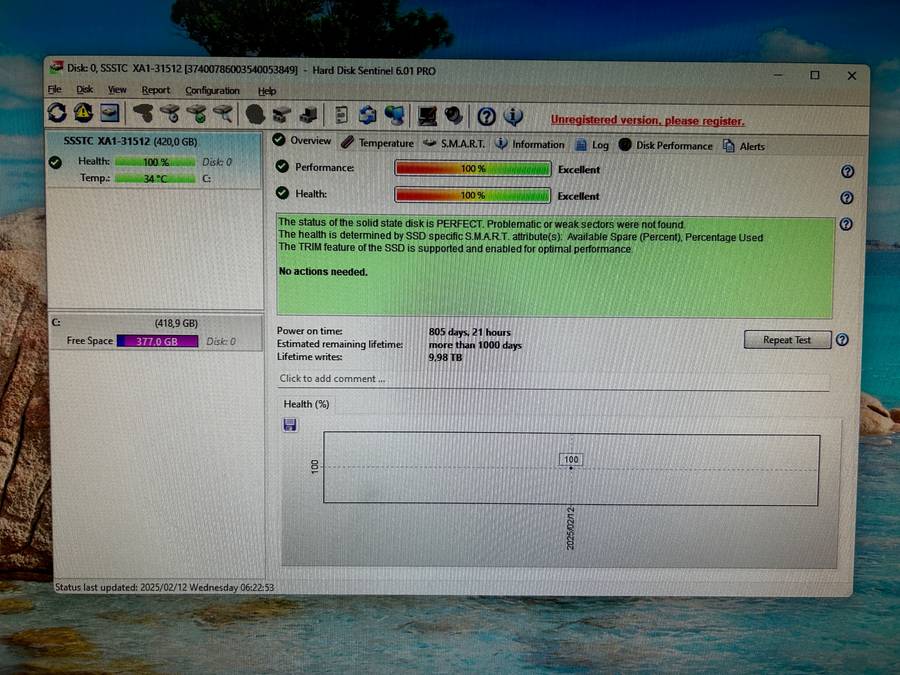Image resolution: width=900 pixels, height=675 pixels.
Task: Click the help icon next to Repeat Test
Action: pyautogui.click(x=842, y=340)
